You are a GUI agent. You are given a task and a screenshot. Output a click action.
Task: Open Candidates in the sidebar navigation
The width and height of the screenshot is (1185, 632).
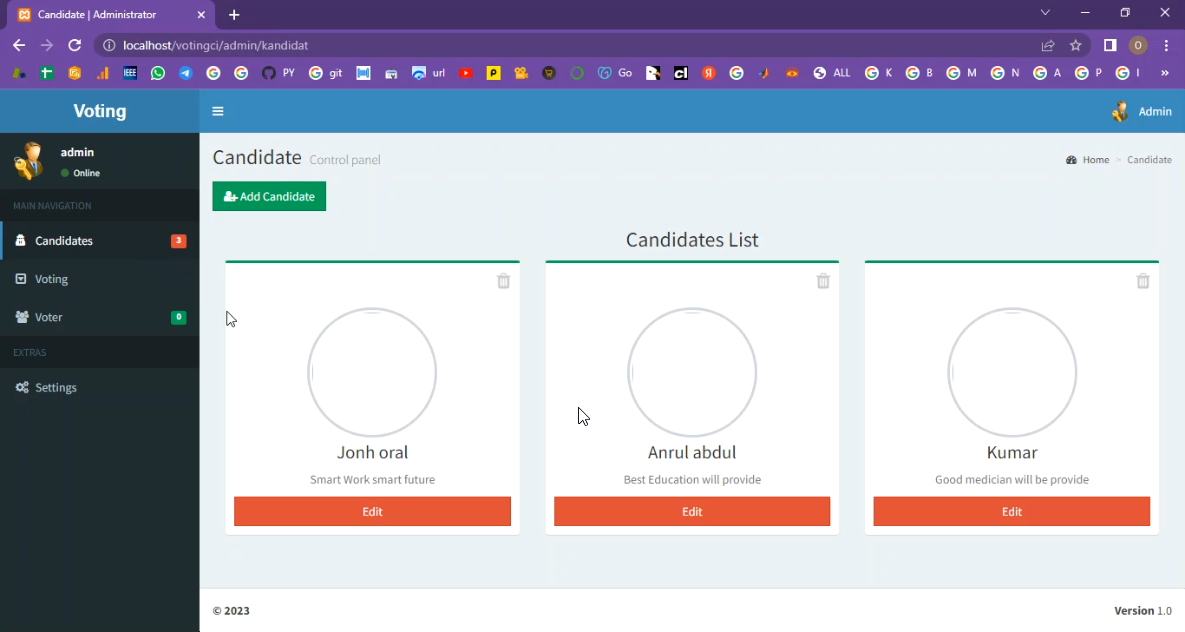[64, 241]
